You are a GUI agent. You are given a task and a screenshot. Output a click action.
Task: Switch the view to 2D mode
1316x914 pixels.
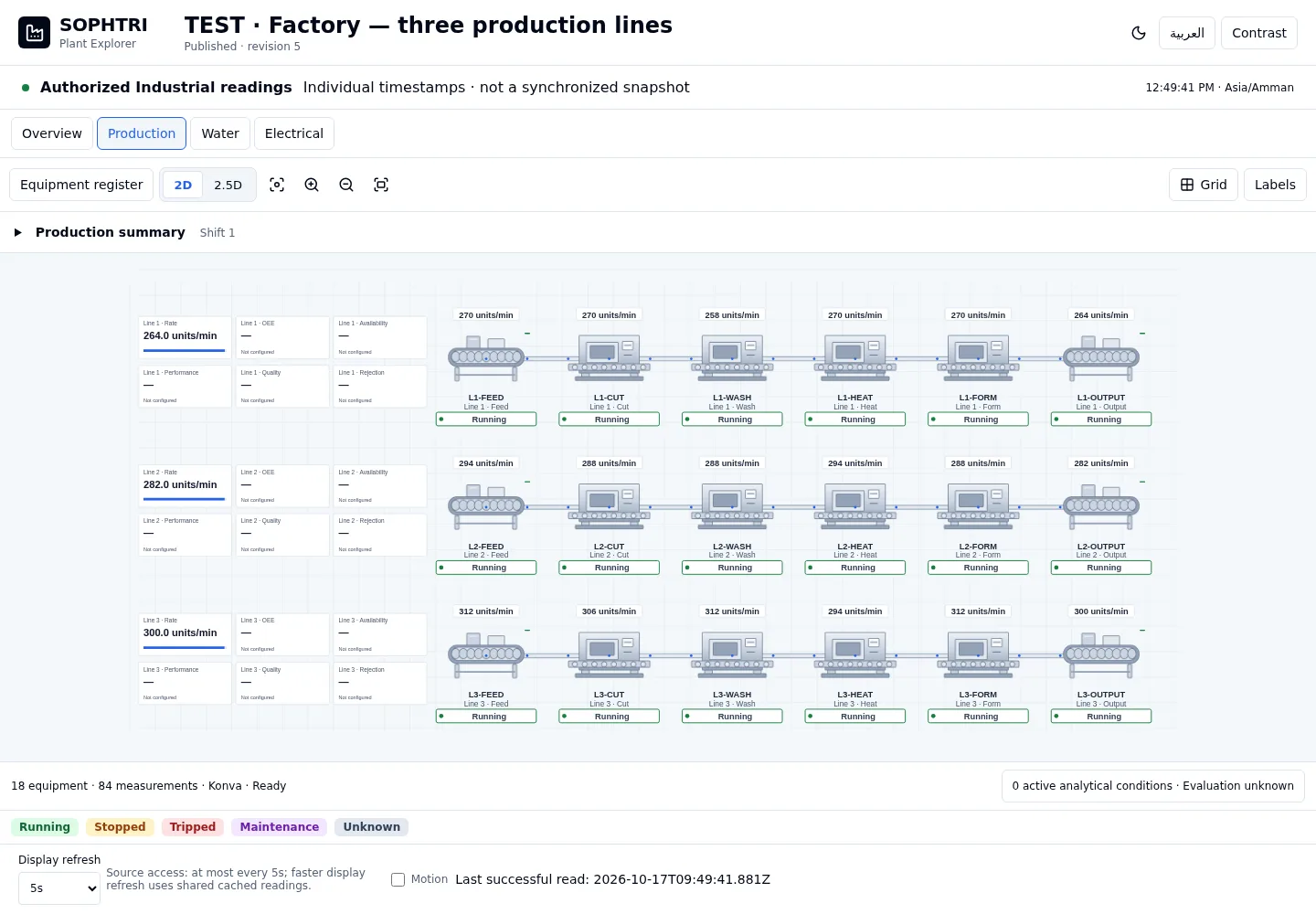(x=183, y=185)
